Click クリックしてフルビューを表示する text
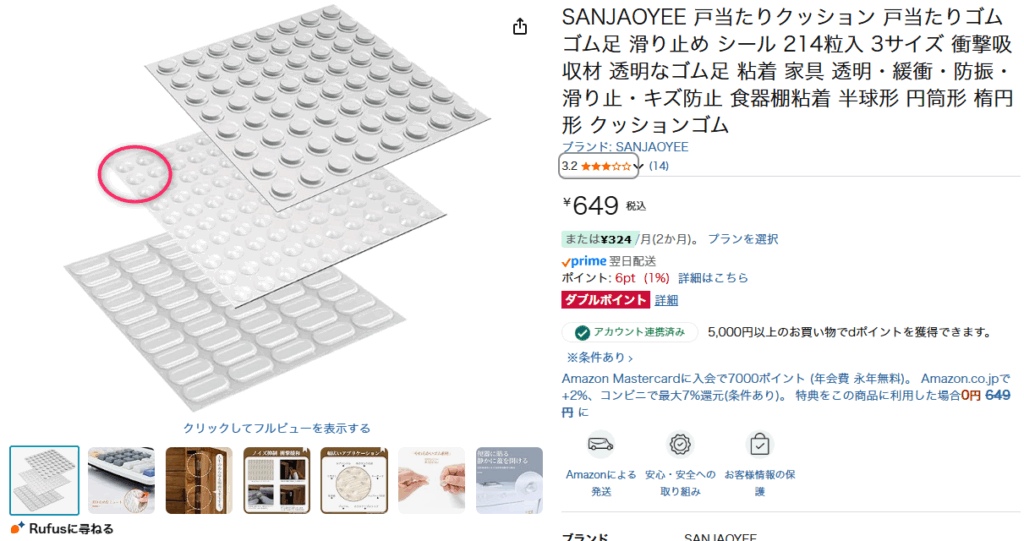The image size is (1024, 541). tap(277, 428)
